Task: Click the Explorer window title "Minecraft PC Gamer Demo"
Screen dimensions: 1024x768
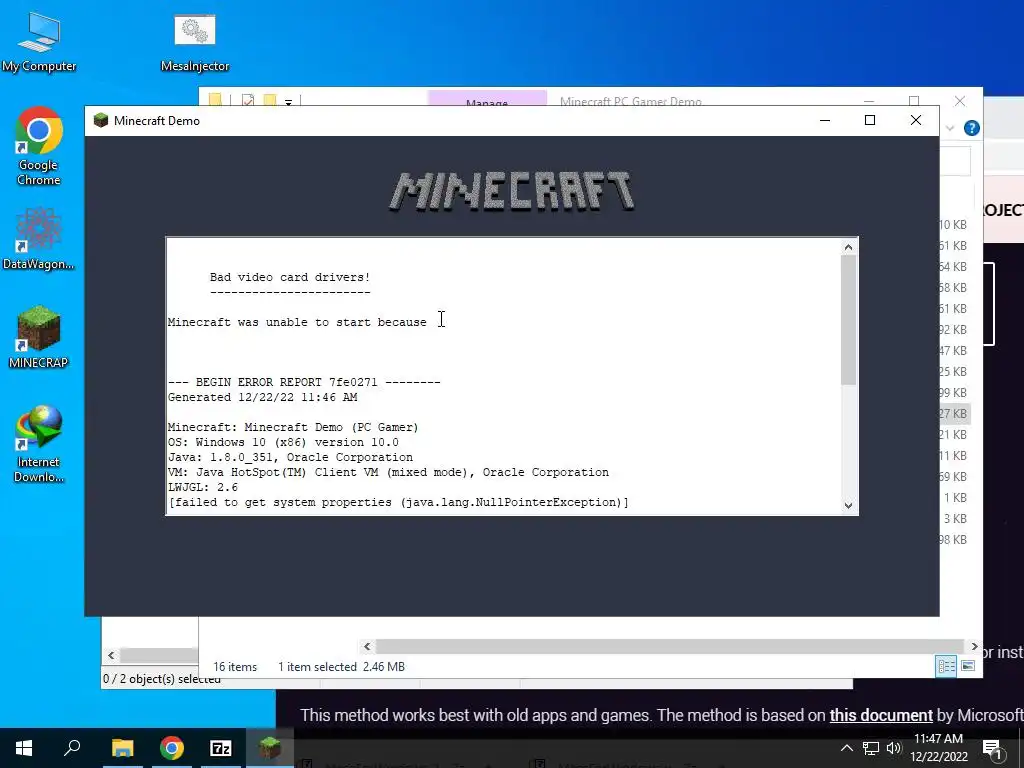Action: 631,101
